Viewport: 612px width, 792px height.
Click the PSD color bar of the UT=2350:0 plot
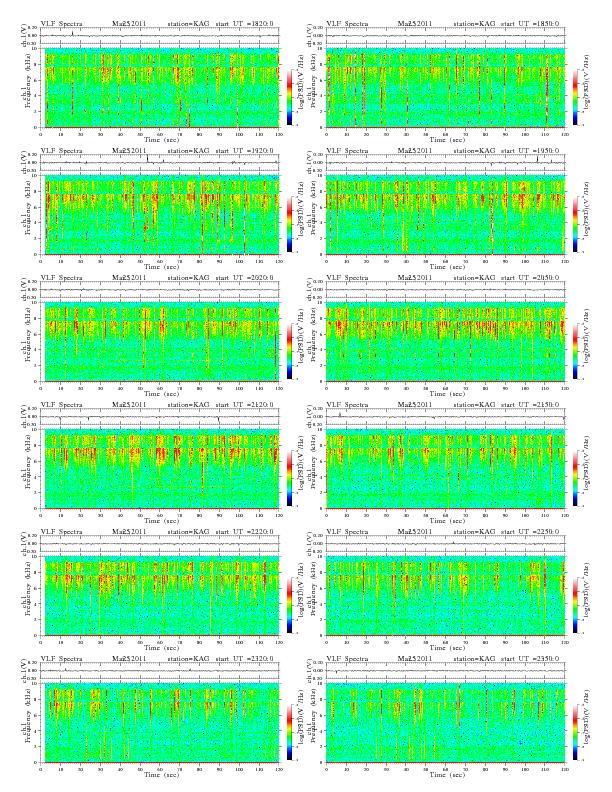click(575, 732)
